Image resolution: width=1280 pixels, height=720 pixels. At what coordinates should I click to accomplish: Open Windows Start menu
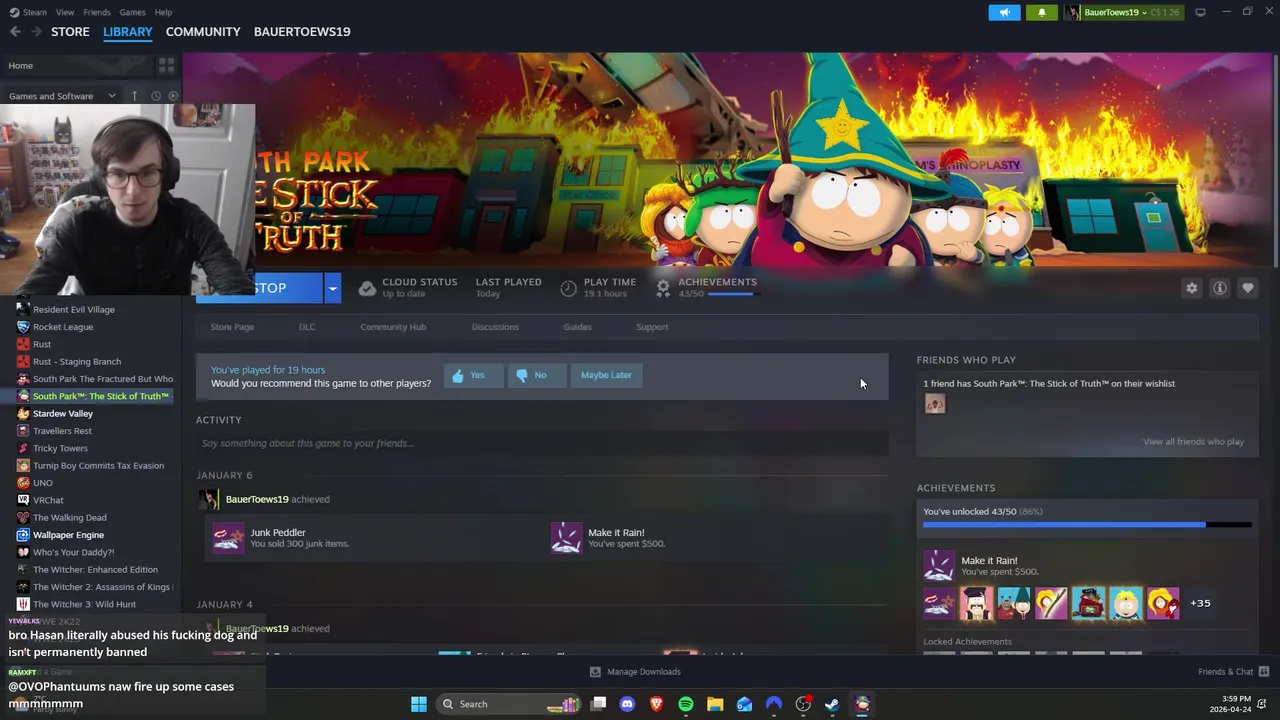point(419,704)
